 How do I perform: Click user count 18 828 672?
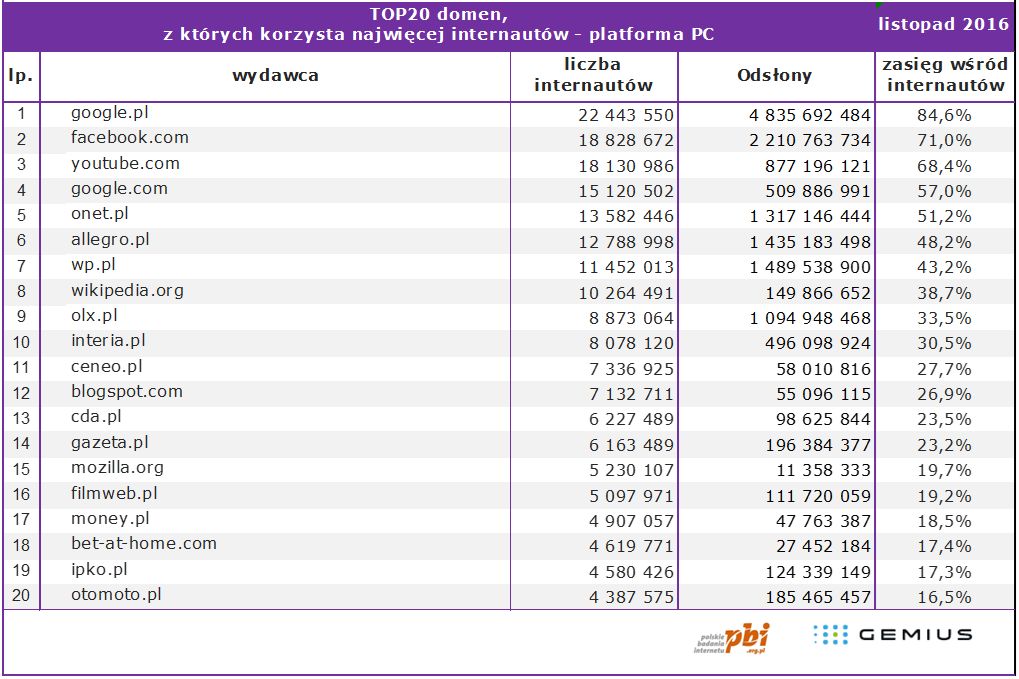click(626, 140)
